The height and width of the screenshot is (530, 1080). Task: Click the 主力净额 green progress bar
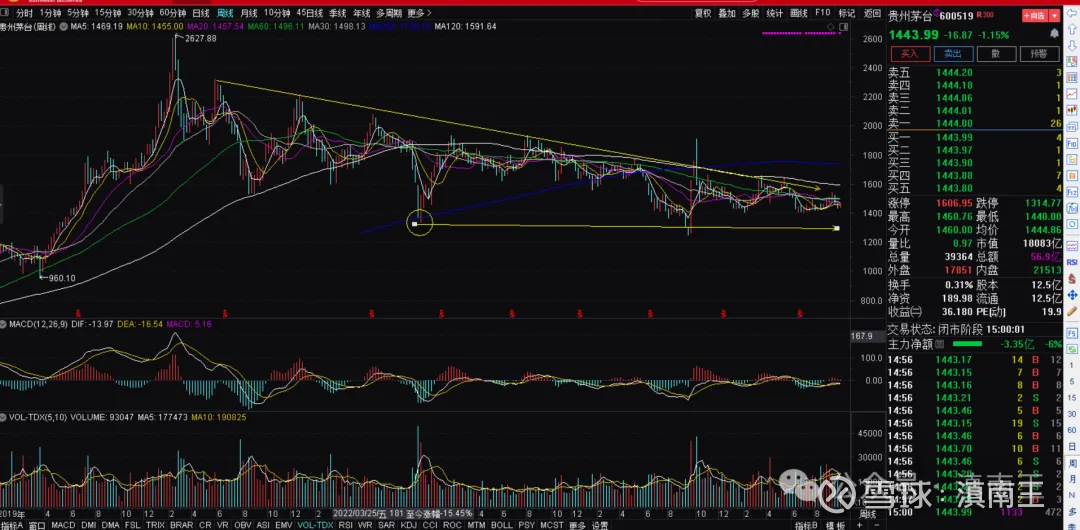(x=968, y=343)
